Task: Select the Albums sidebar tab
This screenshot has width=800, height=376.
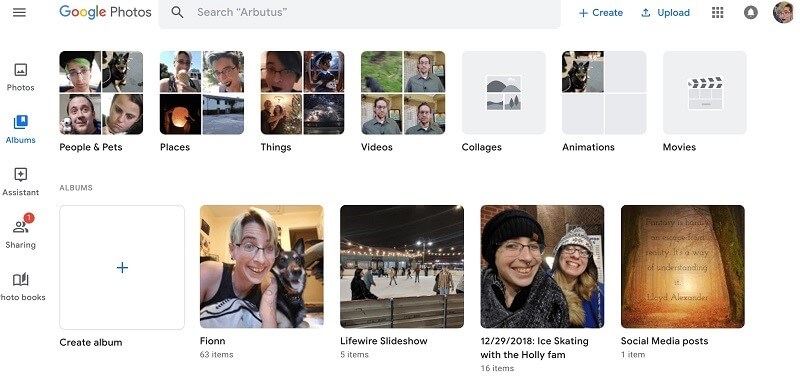Action: pos(20,129)
